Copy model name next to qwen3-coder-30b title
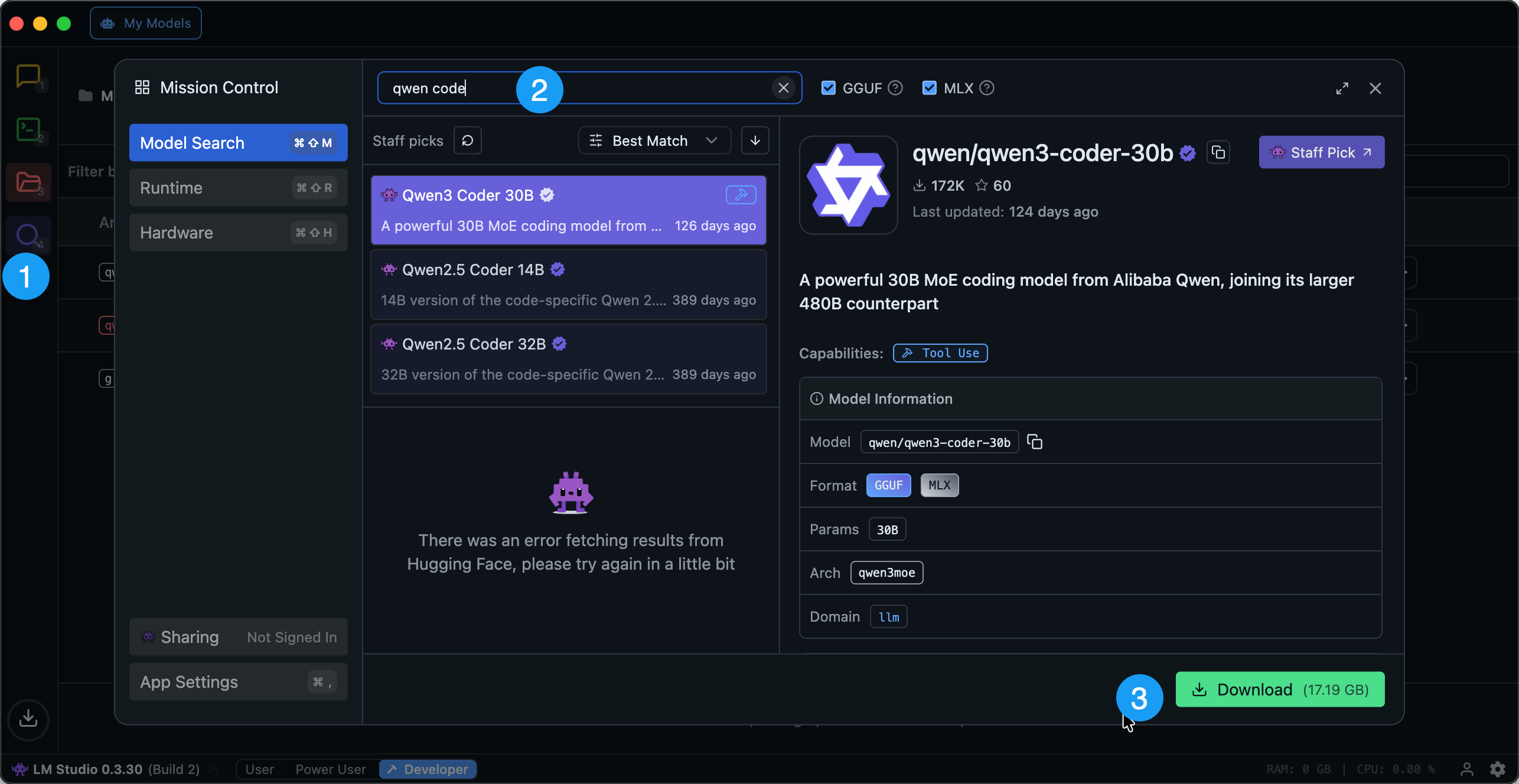The height and width of the screenshot is (784, 1519). pyautogui.click(x=1218, y=153)
